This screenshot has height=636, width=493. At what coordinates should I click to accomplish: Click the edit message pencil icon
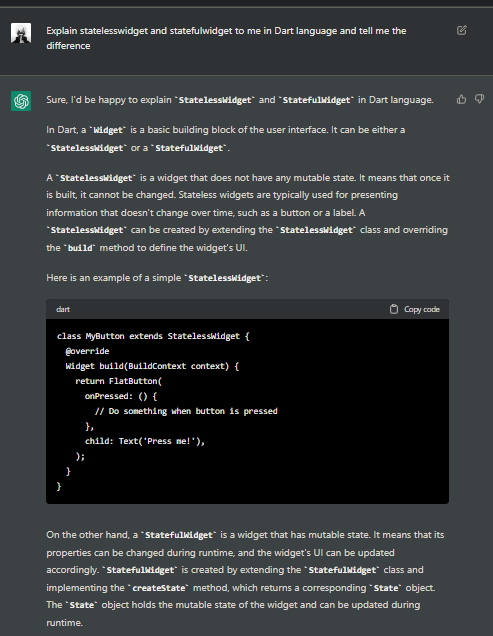(461, 30)
